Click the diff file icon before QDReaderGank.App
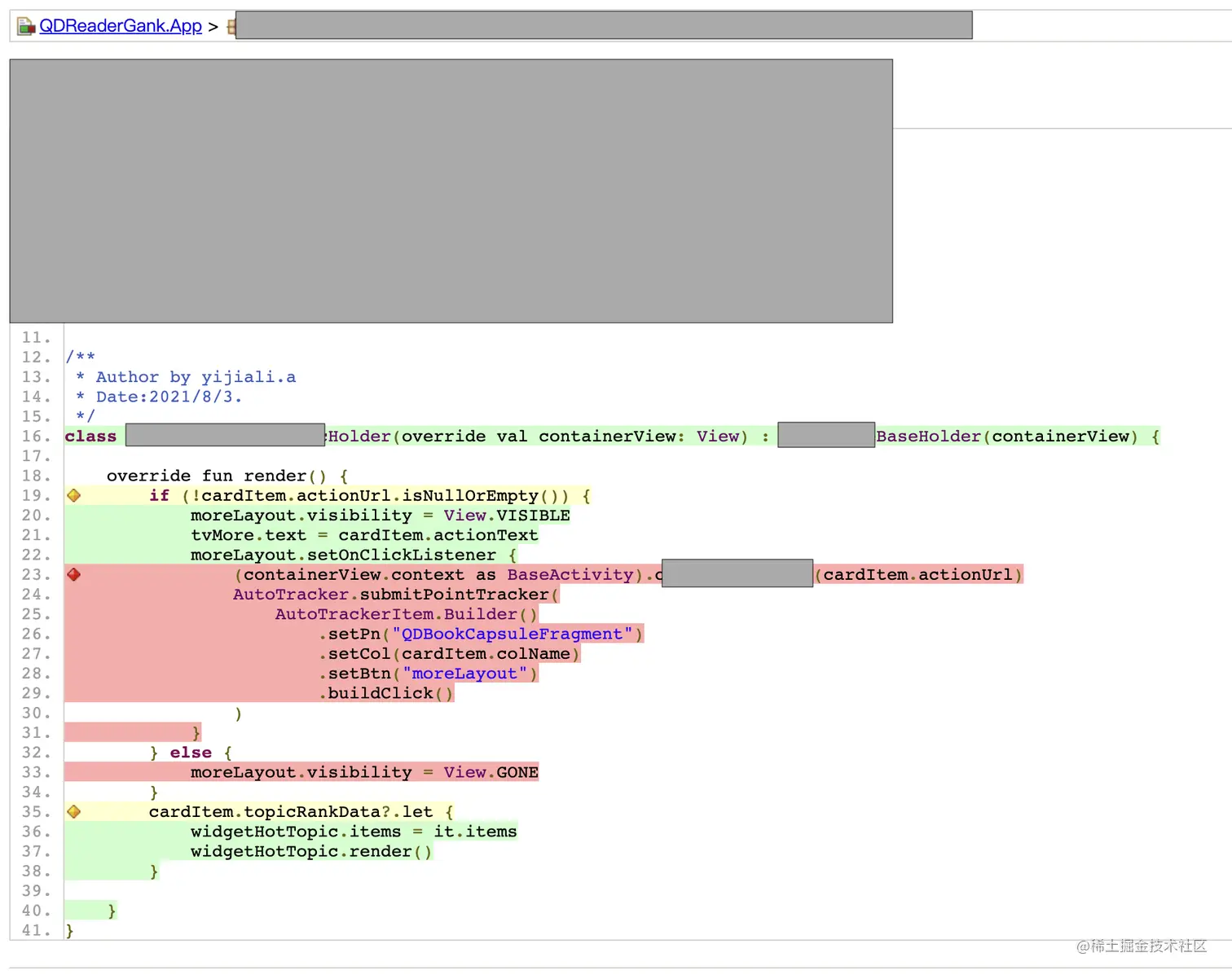This screenshot has width=1232, height=979. click(24, 24)
